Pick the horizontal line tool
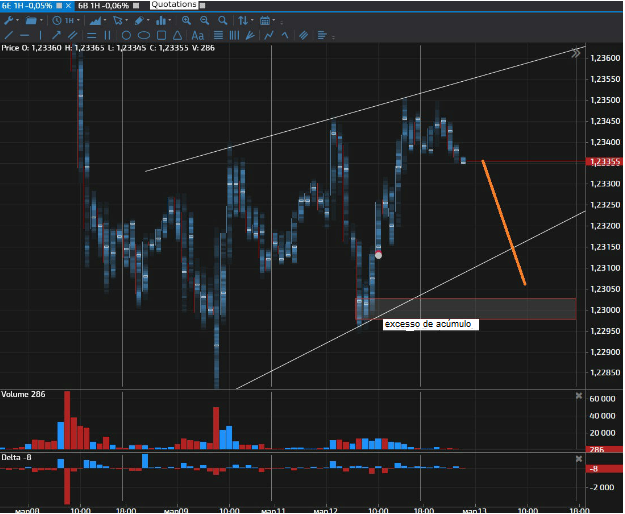 24,36
